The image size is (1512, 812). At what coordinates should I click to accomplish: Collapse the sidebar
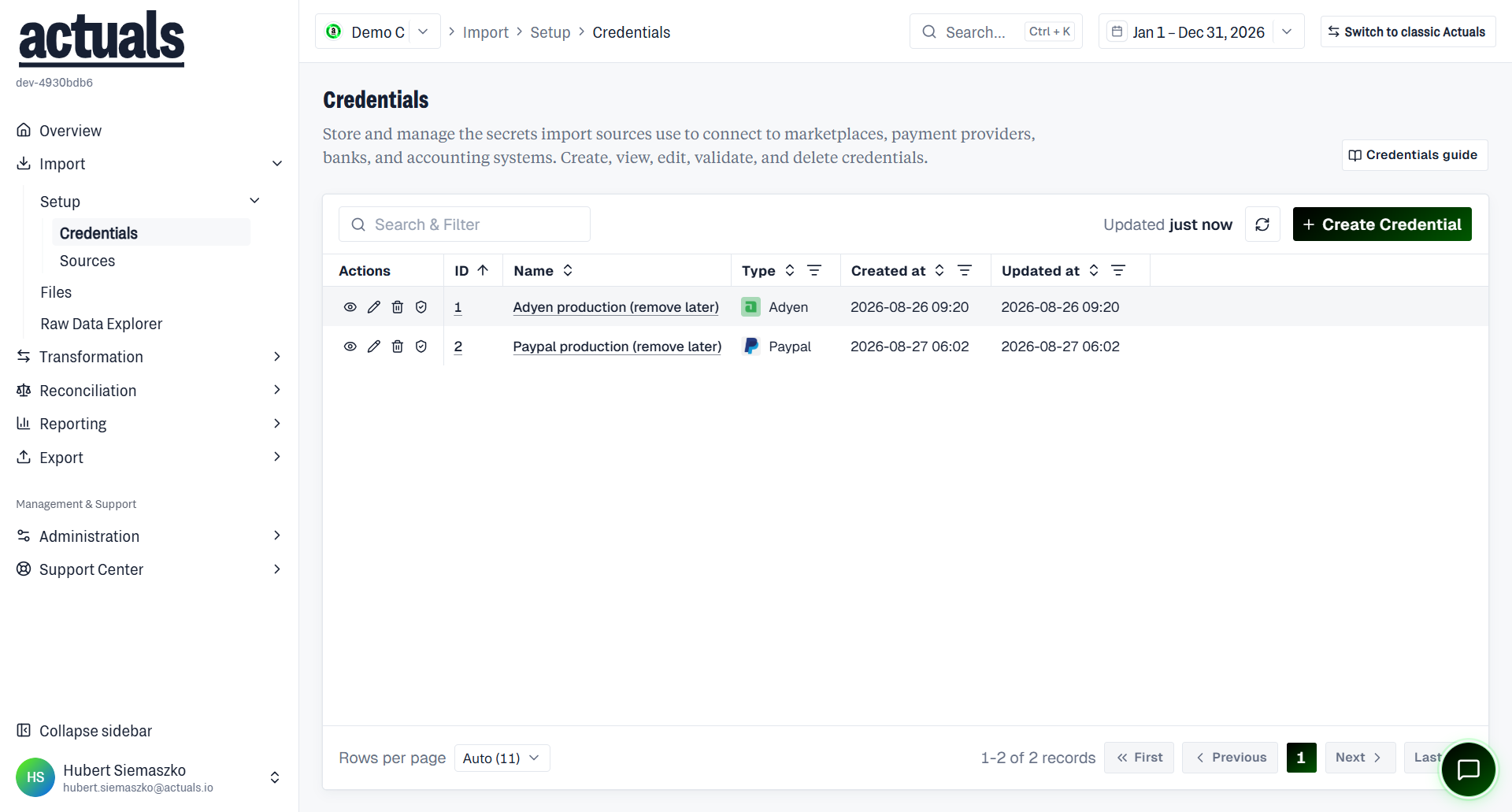(x=84, y=731)
